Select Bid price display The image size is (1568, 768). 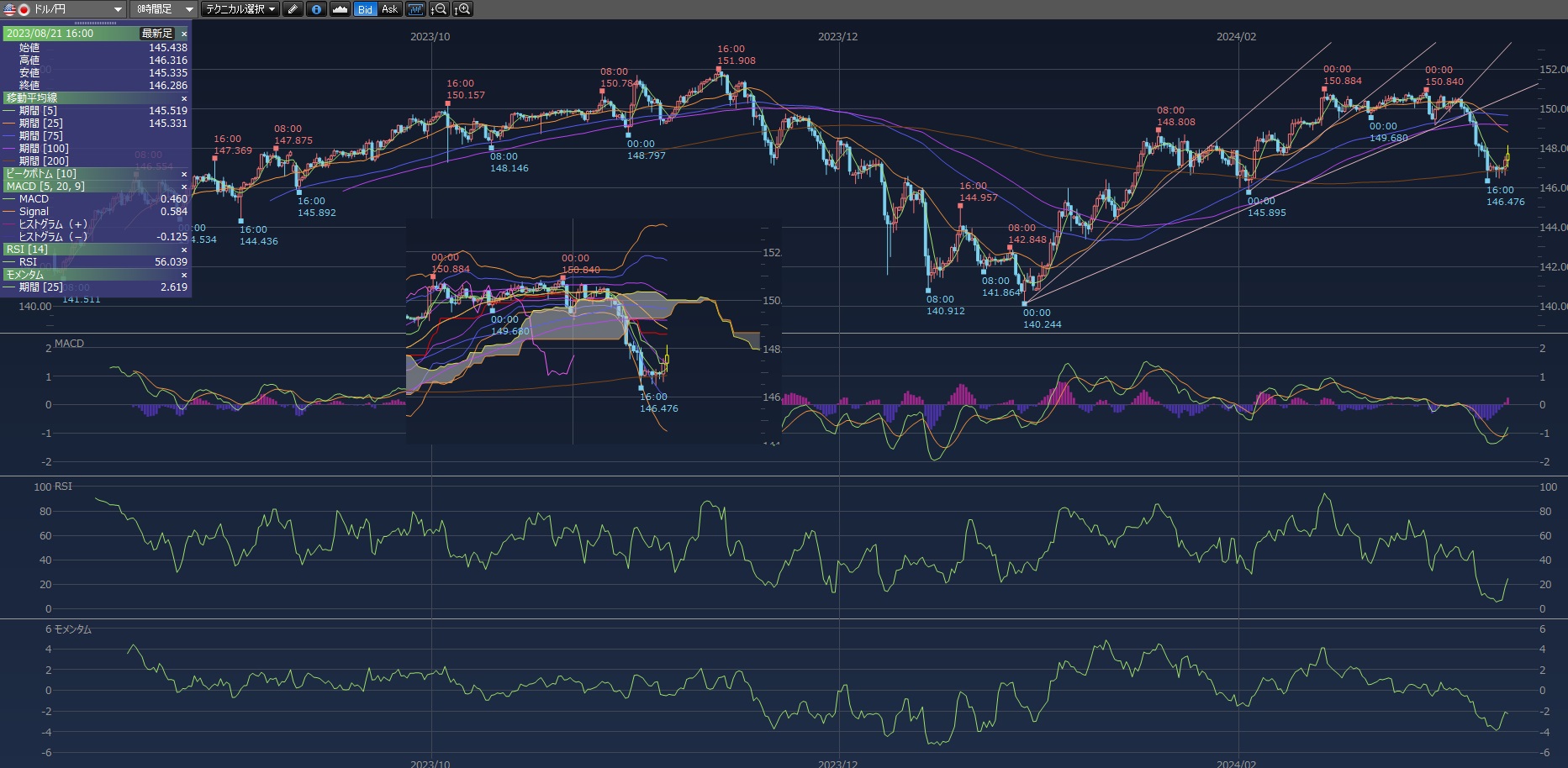tap(365, 9)
